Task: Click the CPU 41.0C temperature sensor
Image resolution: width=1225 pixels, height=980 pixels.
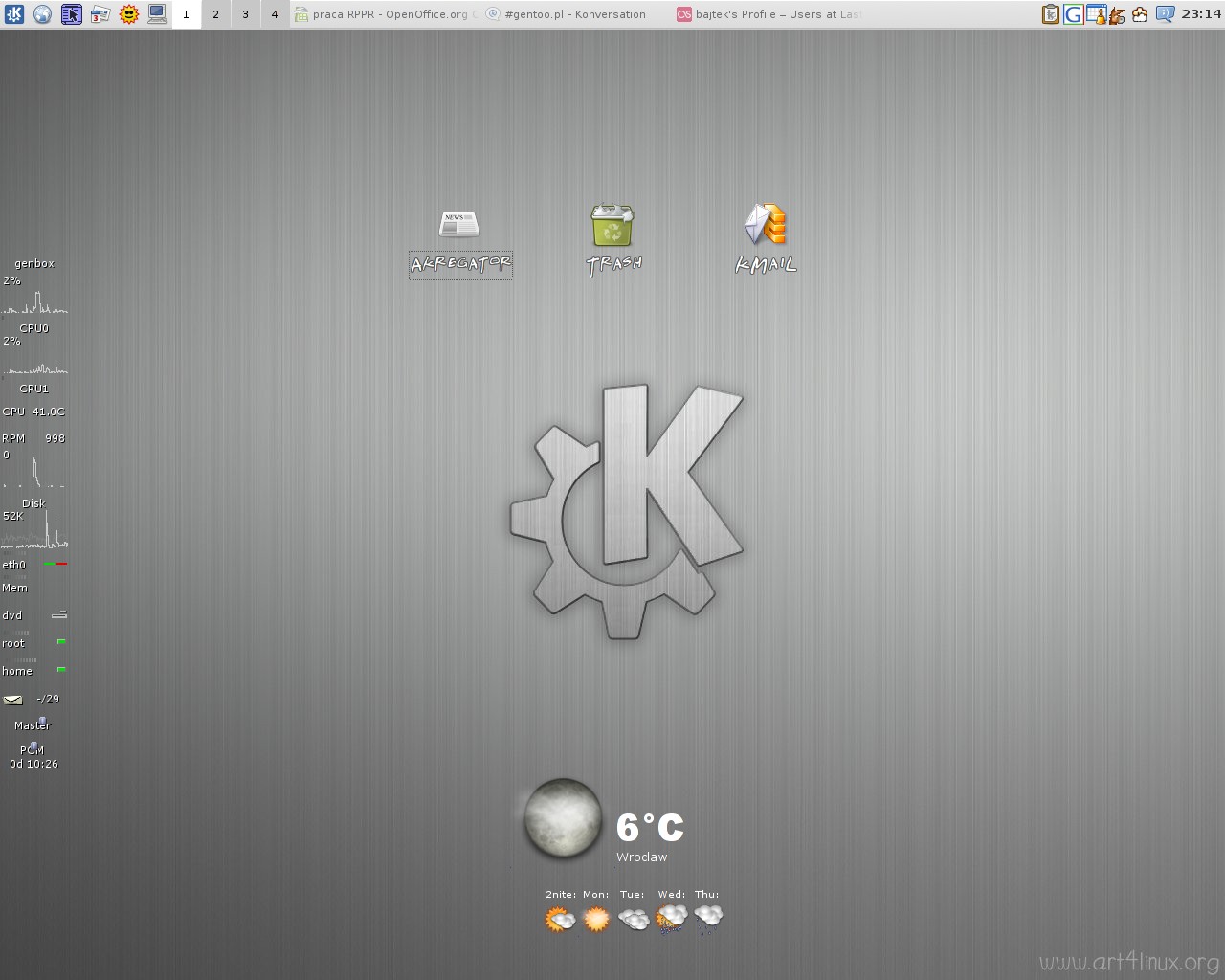Action: [x=34, y=412]
